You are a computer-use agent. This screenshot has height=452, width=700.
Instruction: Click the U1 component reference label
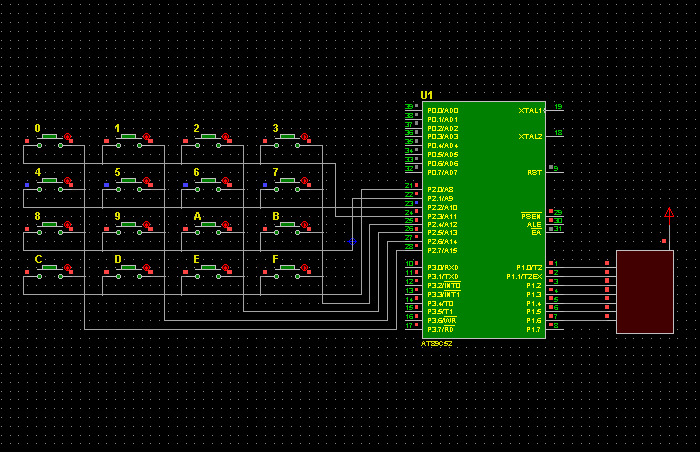[x=427, y=95]
